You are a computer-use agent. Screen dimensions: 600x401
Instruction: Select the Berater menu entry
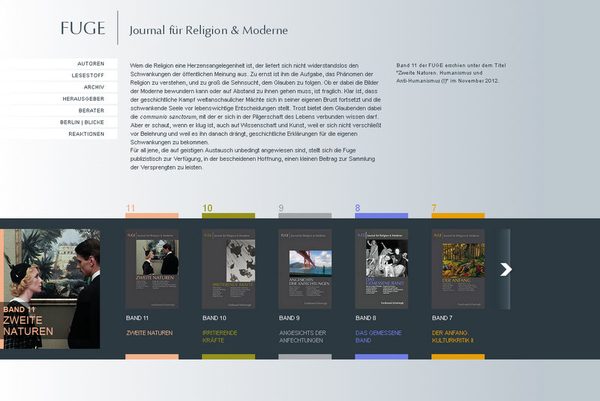[x=91, y=111]
